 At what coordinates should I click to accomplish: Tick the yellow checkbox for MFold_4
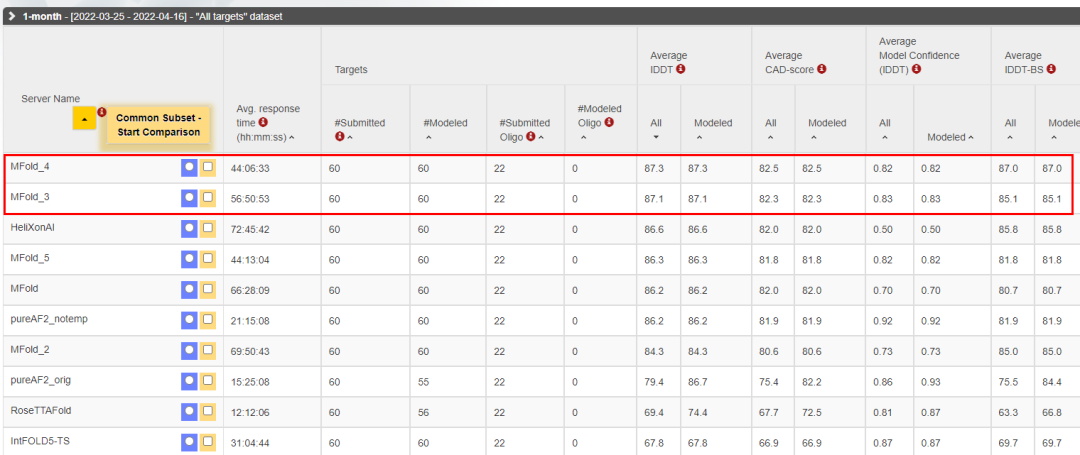pos(208,168)
